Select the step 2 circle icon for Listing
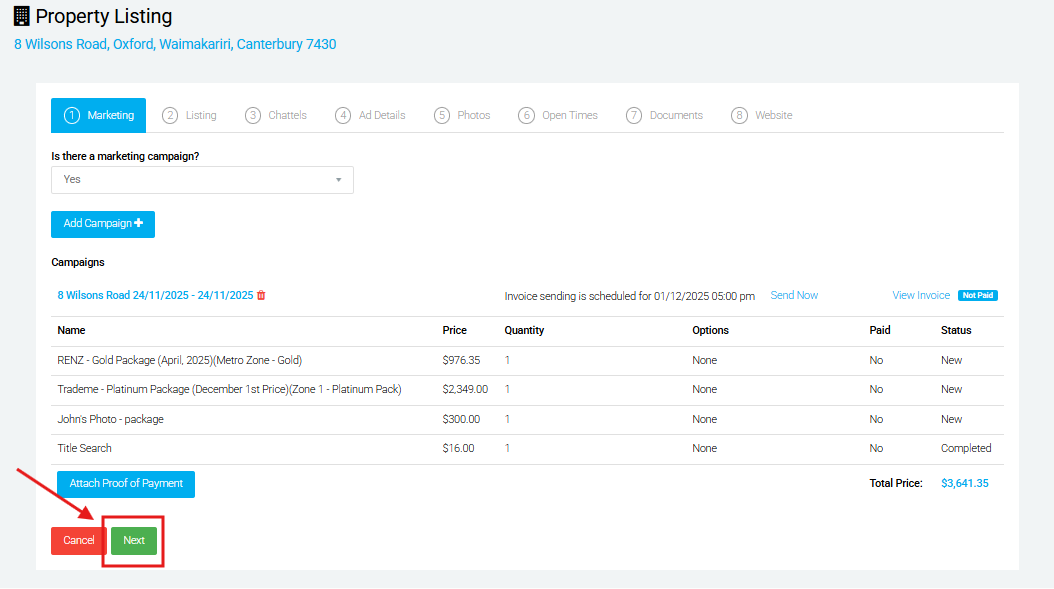The width and height of the screenshot is (1054, 589). (170, 116)
